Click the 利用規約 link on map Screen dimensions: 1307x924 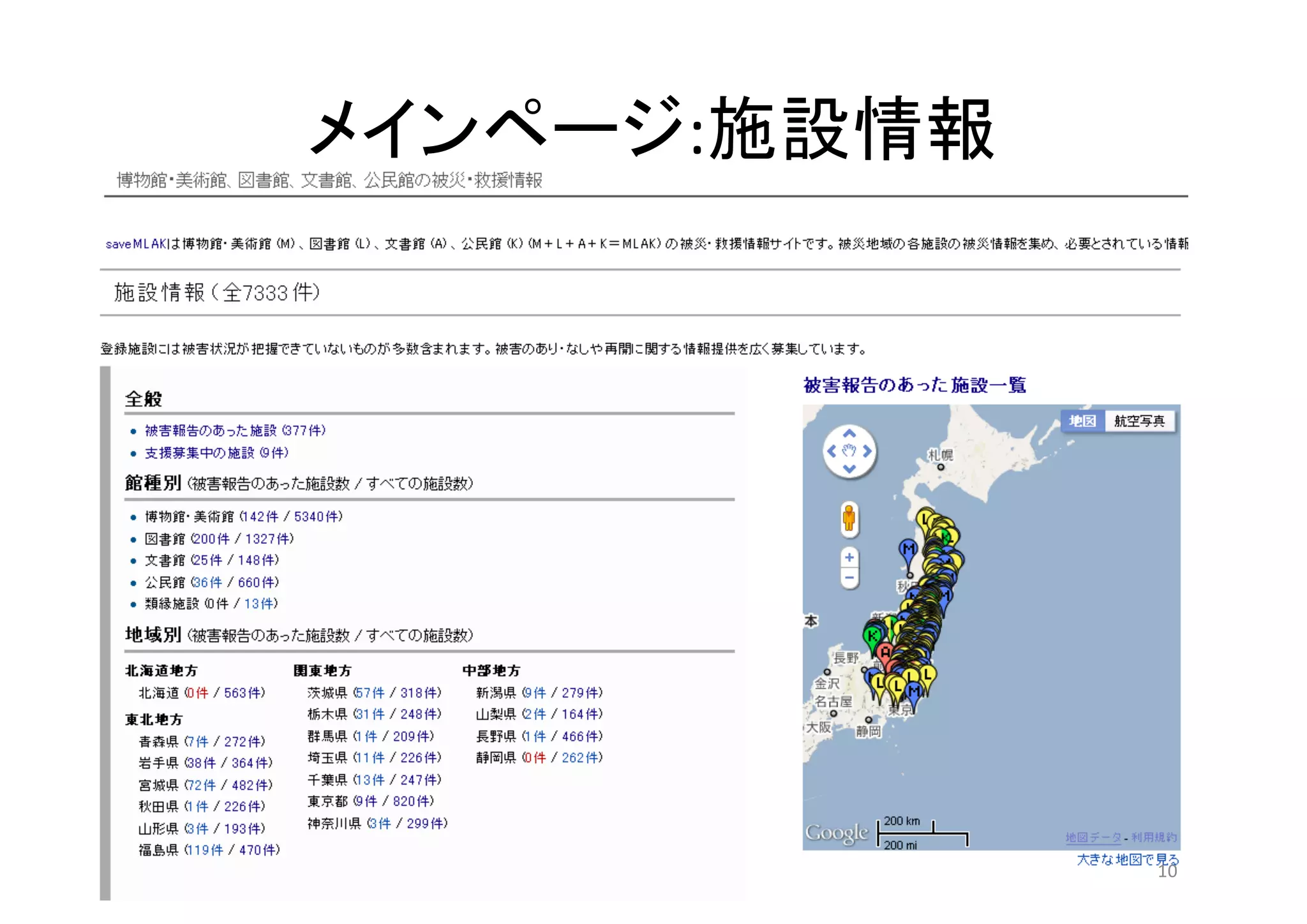pyautogui.click(x=1154, y=837)
